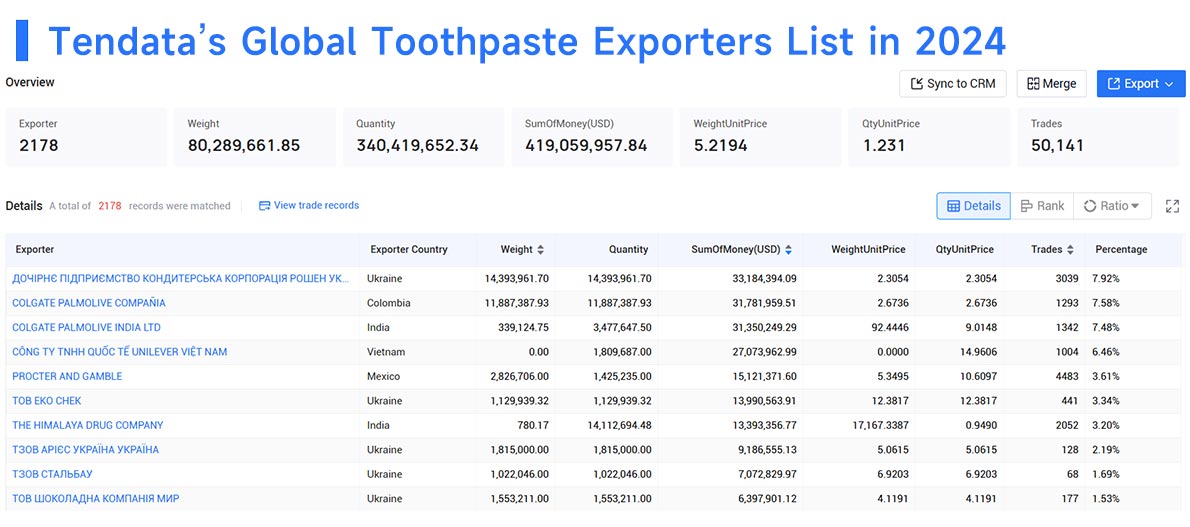Select the SumOfMoney 419,059,957.84 overview card

592,137
